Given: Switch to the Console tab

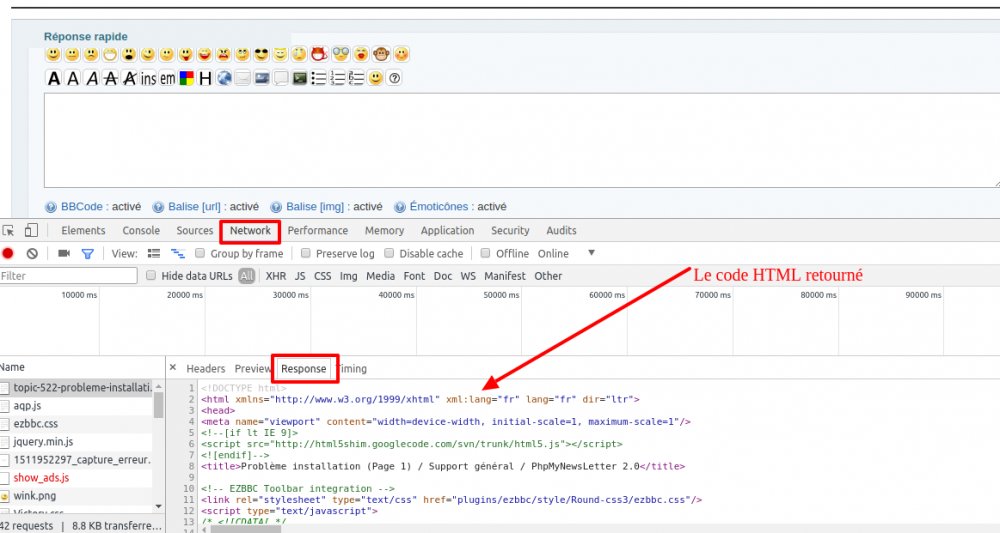Looking at the screenshot, I should point(141,231).
